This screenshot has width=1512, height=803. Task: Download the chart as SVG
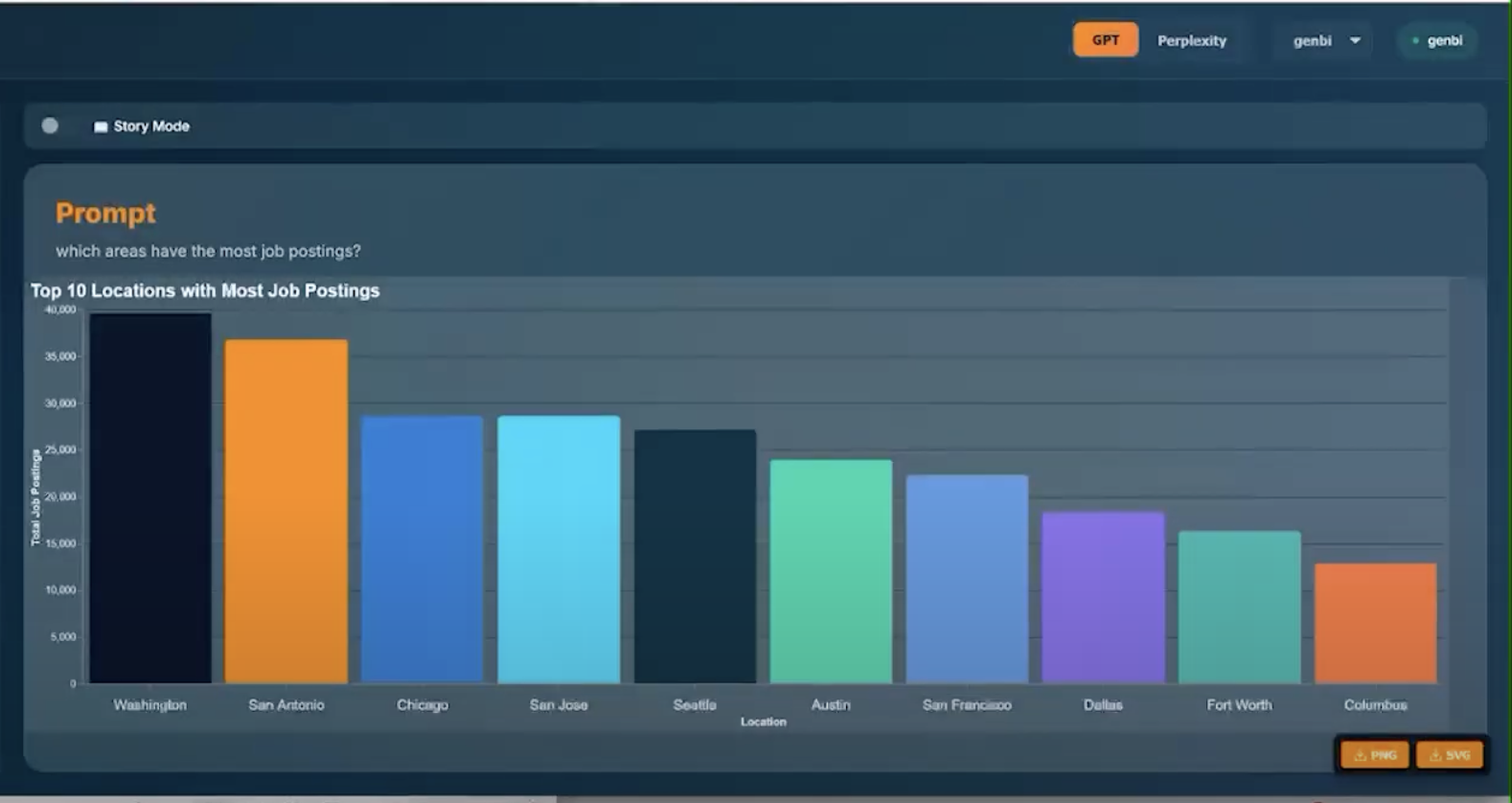(1450, 755)
